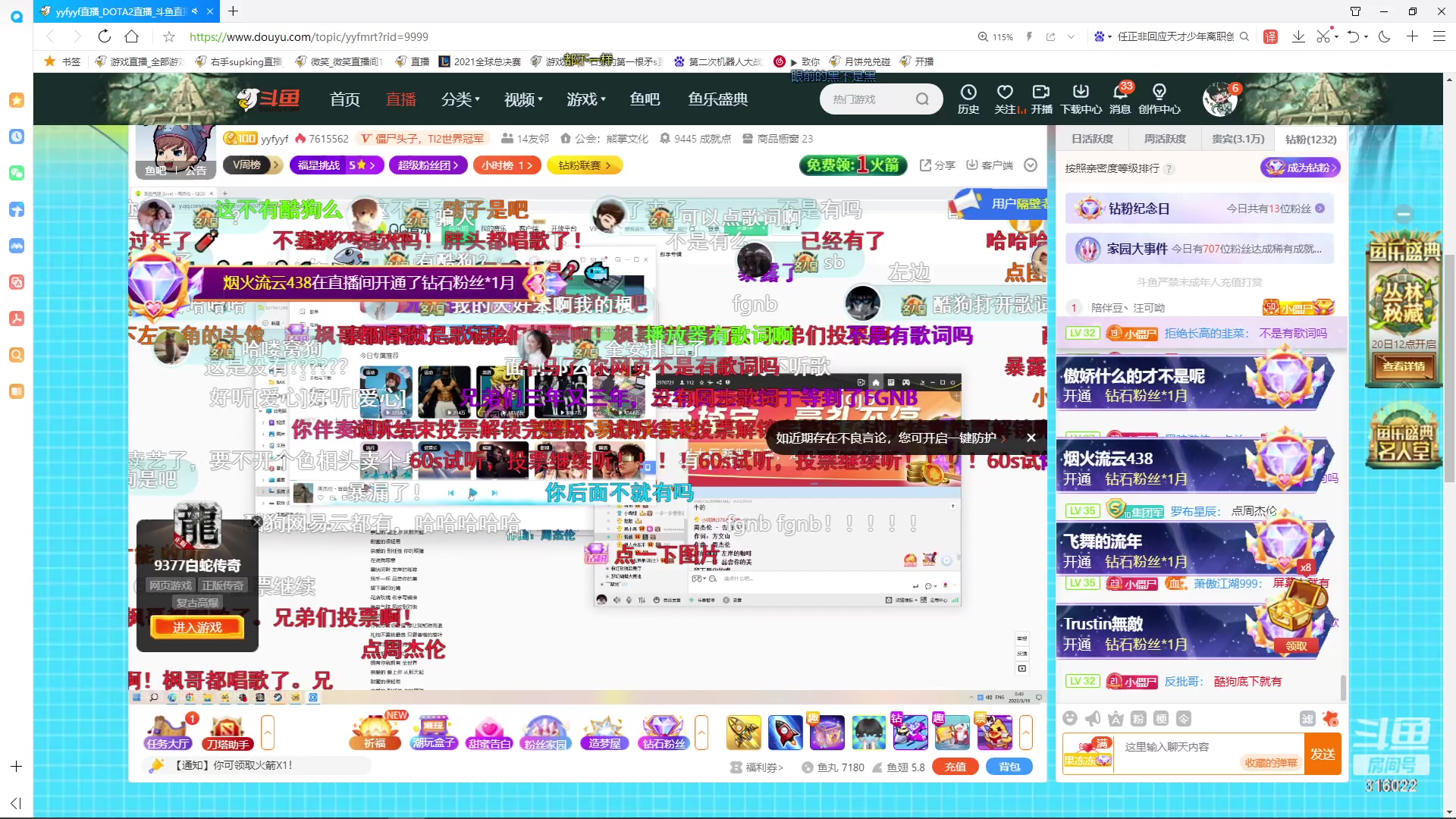Viewport: 1456px width, 819px height.
Task: Open the V周榜 weekly ranking pill
Action: 253,165
